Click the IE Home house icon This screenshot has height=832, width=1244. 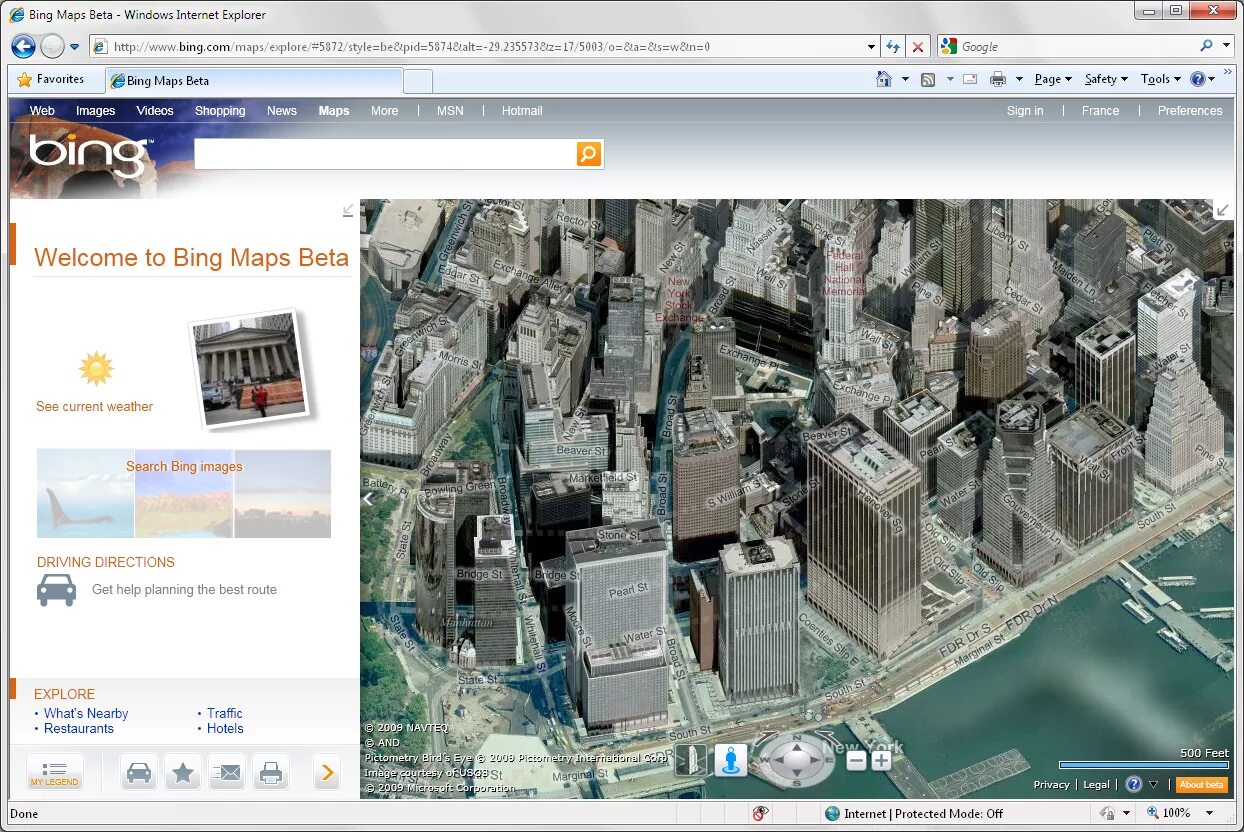(884, 79)
